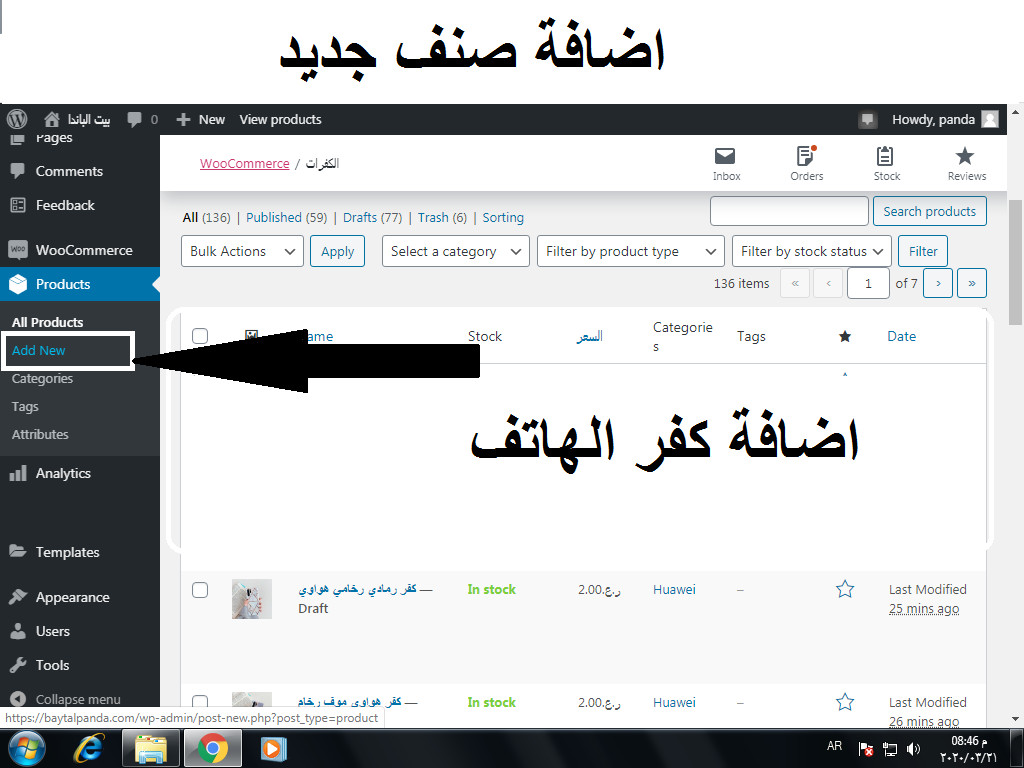
Task: Expand Select a category dropdown
Action: [456, 251]
